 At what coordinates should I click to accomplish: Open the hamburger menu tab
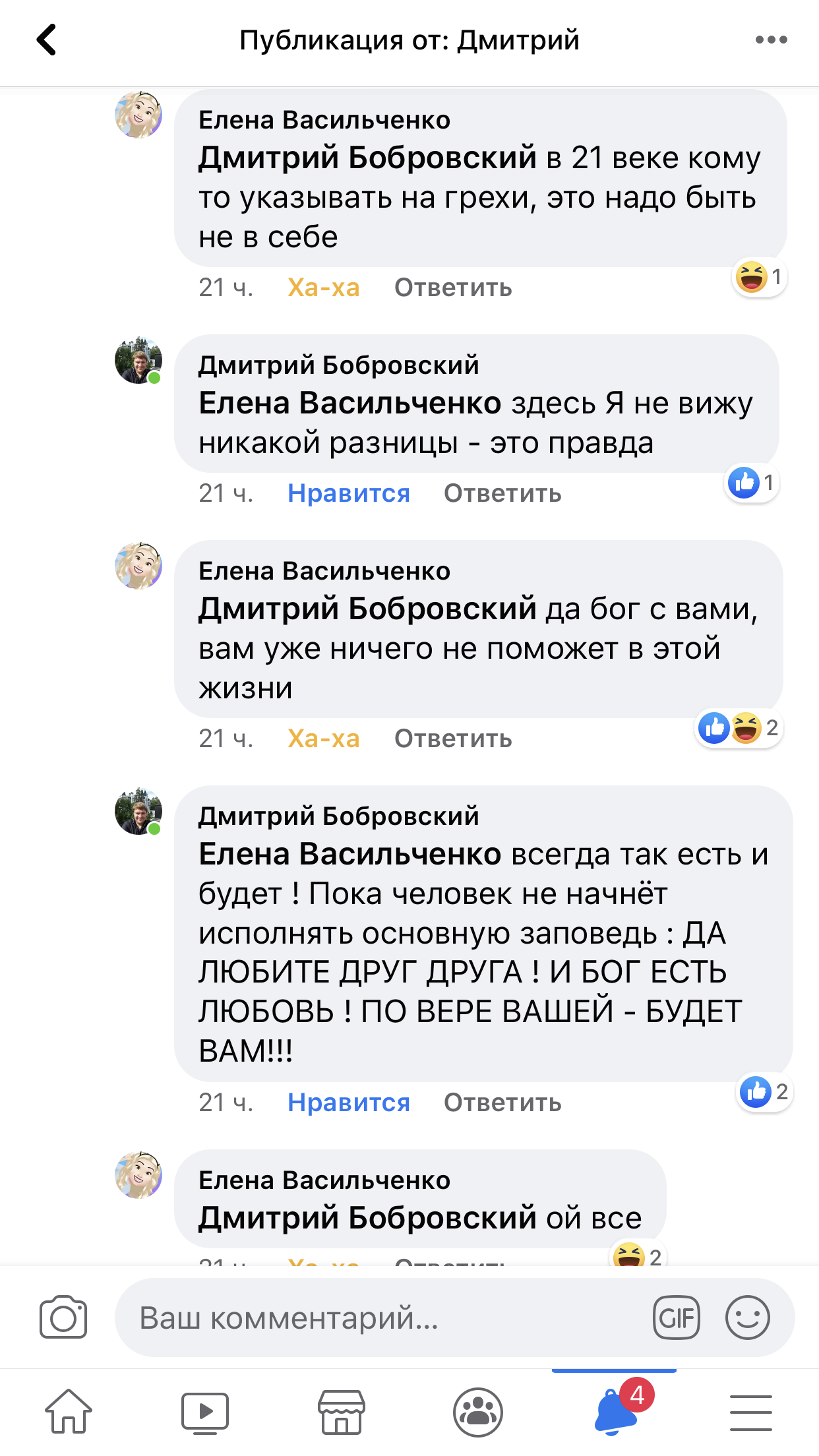(750, 1412)
